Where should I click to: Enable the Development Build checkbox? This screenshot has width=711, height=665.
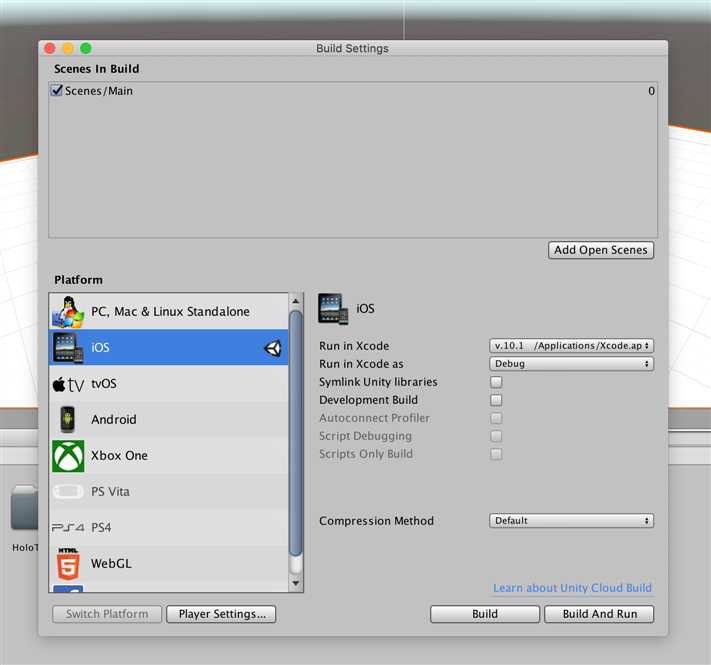click(496, 400)
